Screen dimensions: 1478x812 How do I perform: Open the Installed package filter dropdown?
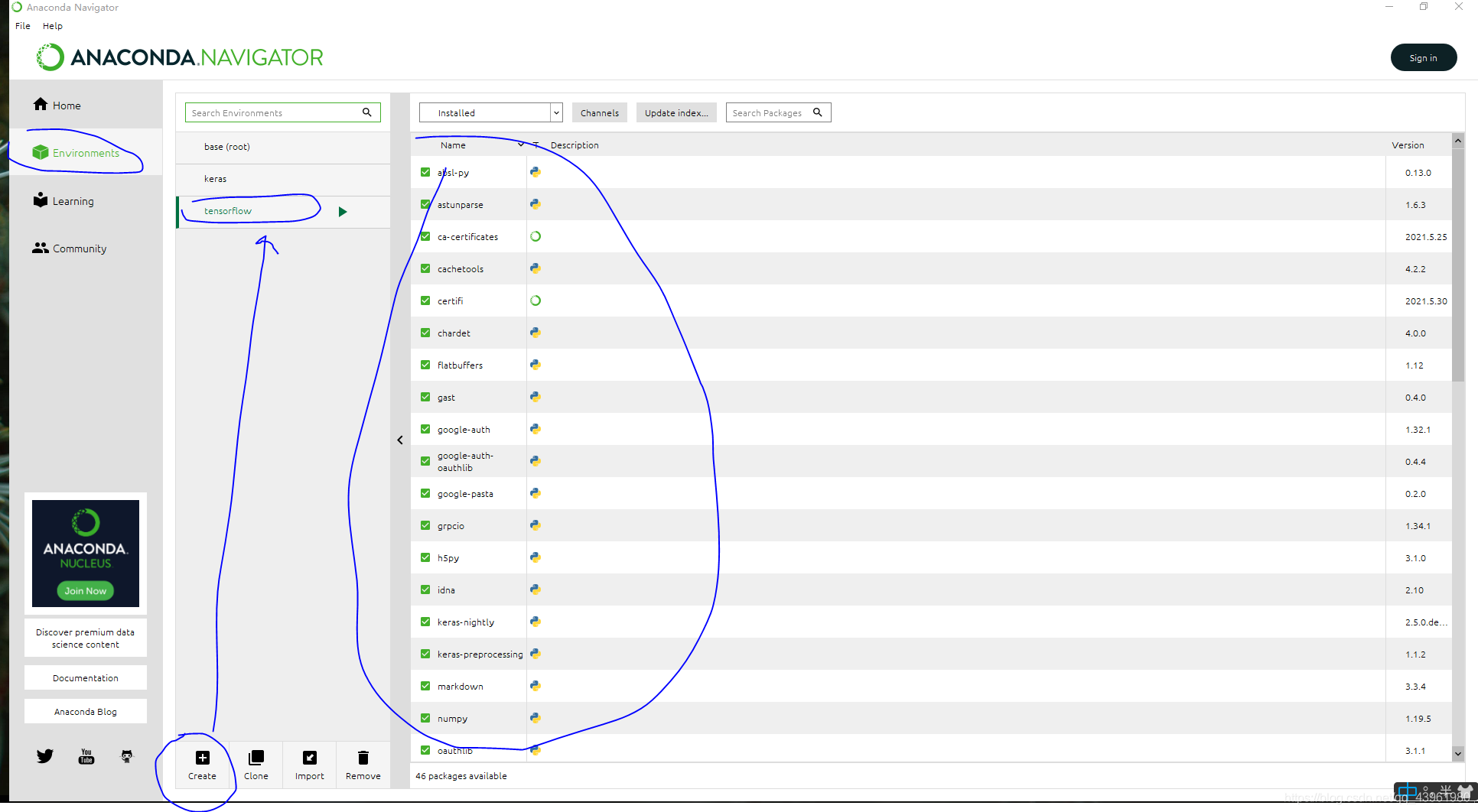[491, 112]
